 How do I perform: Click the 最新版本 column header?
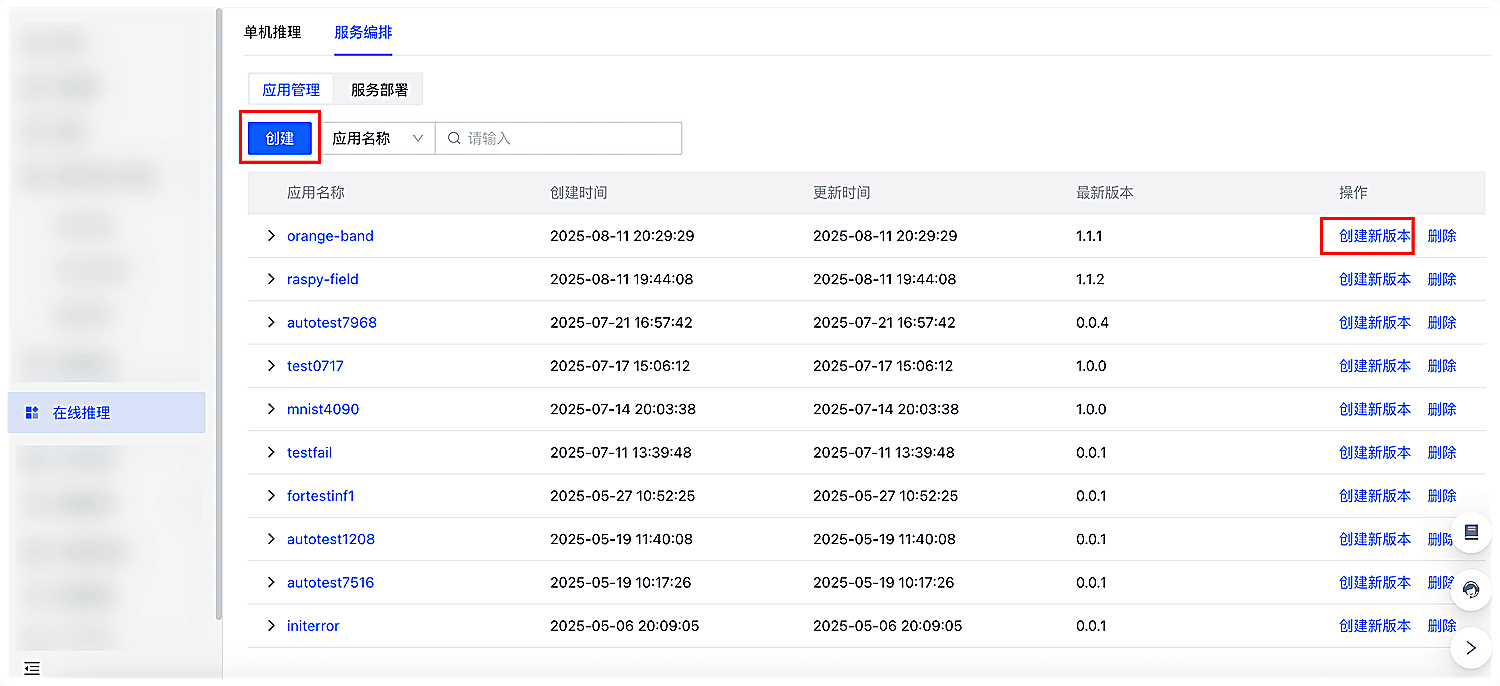(1105, 192)
